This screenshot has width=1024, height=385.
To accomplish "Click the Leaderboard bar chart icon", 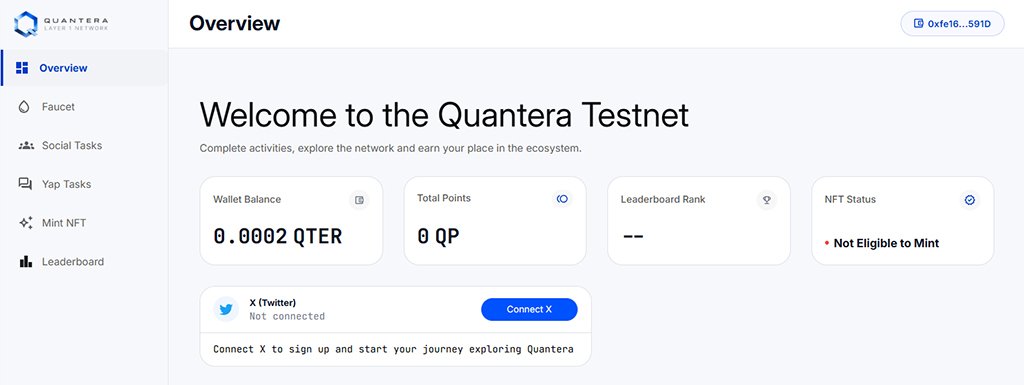I will pyautogui.click(x=25, y=262).
